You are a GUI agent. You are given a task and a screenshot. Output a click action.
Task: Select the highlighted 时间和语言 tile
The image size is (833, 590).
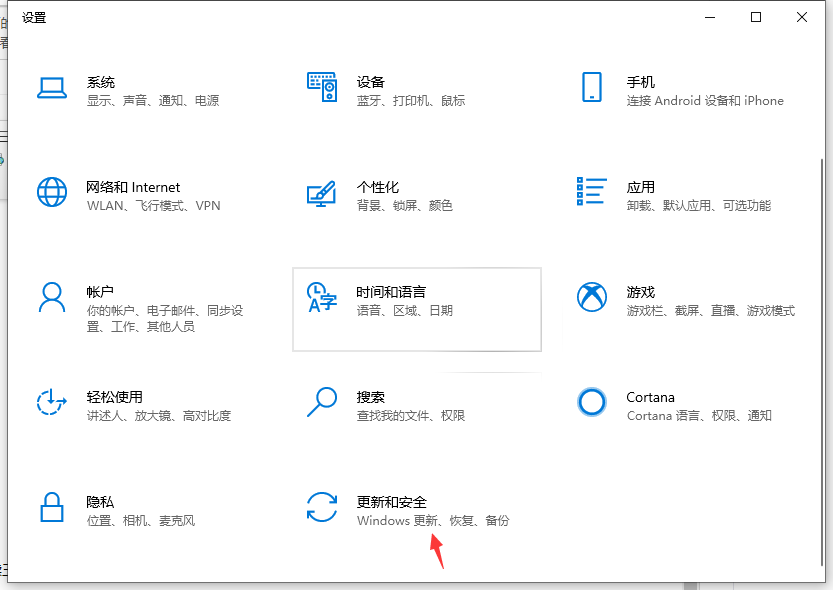[417, 310]
